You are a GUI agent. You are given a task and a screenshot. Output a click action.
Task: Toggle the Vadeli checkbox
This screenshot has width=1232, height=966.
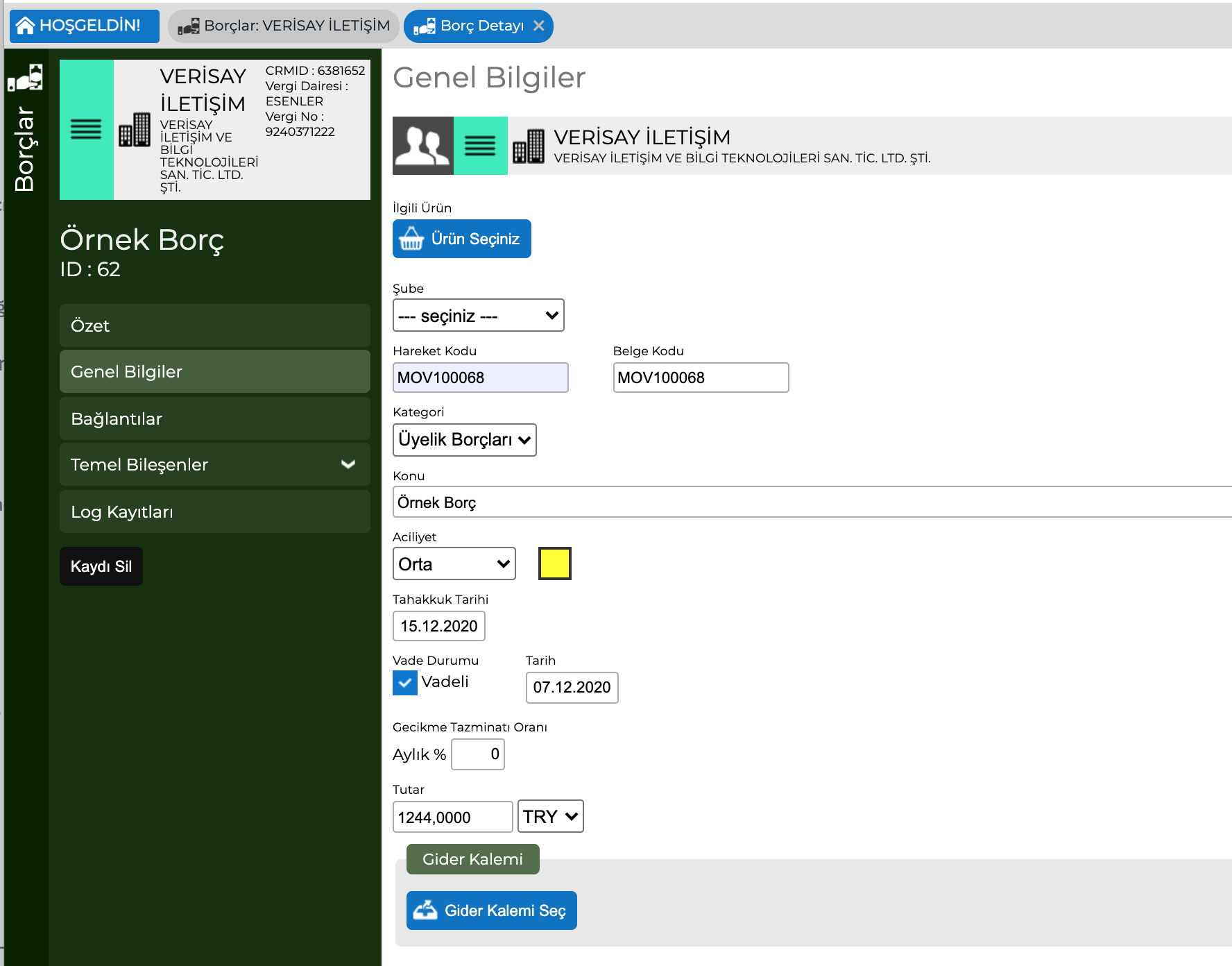[x=405, y=683]
